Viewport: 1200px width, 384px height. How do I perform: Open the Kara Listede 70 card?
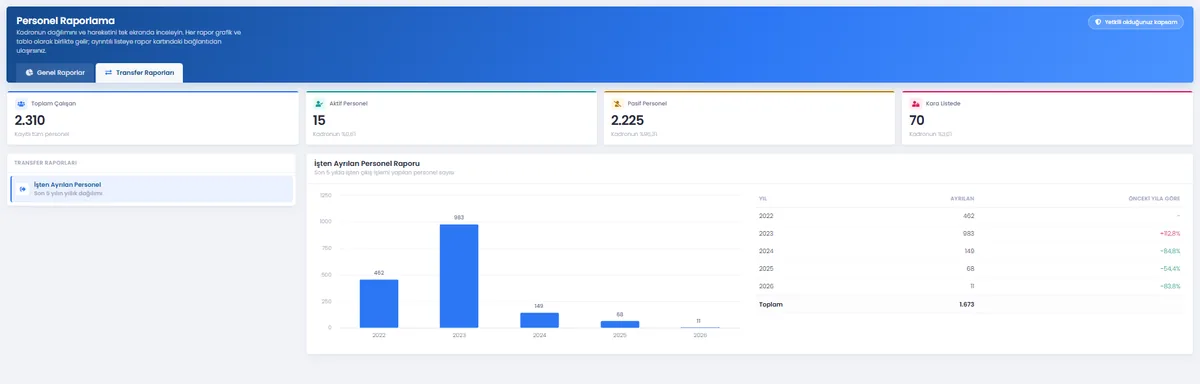point(1047,119)
